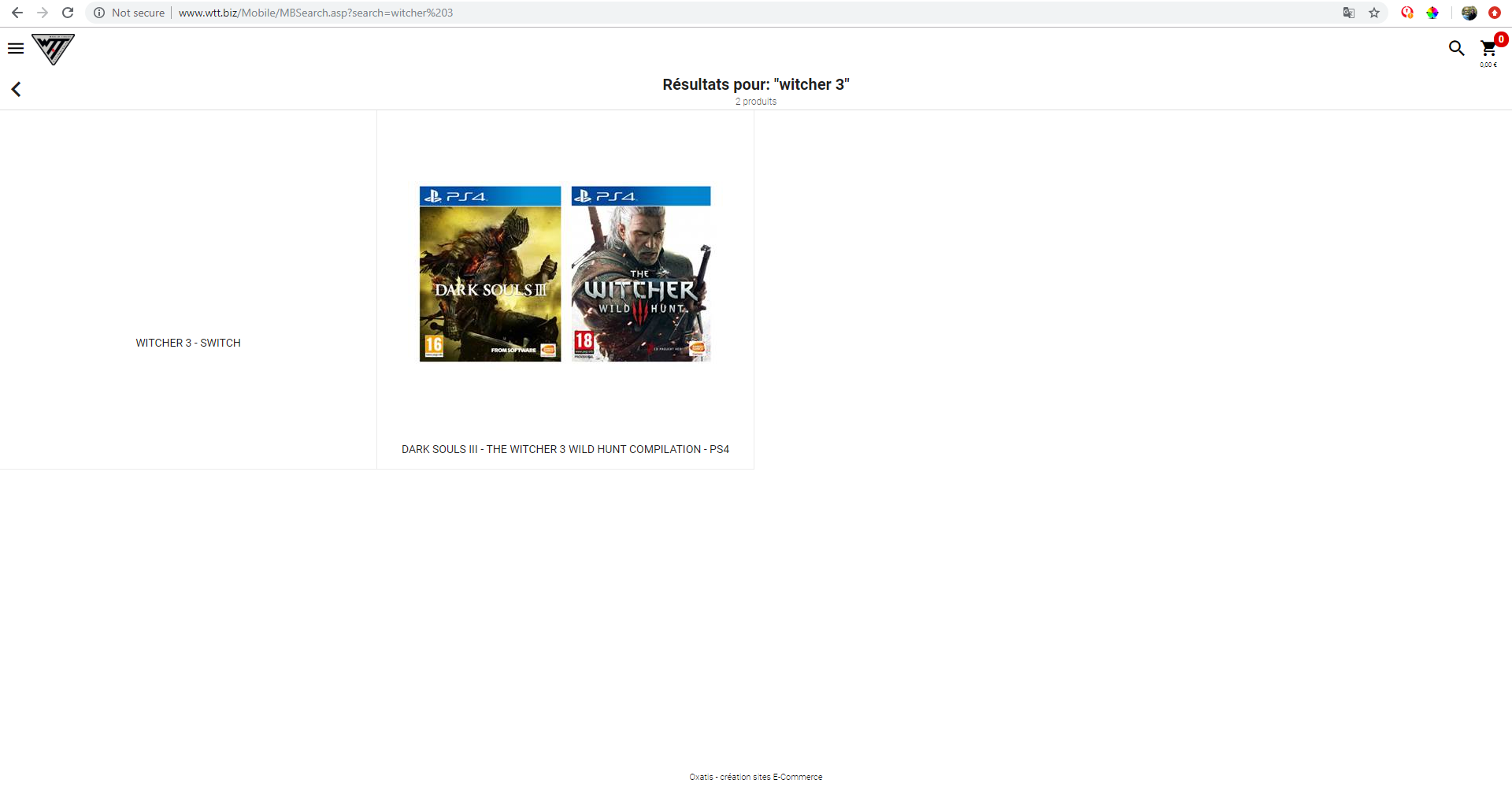Click the red circular icon at toolbar's far right
This screenshot has height=791, width=1512.
tap(1494, 13)
